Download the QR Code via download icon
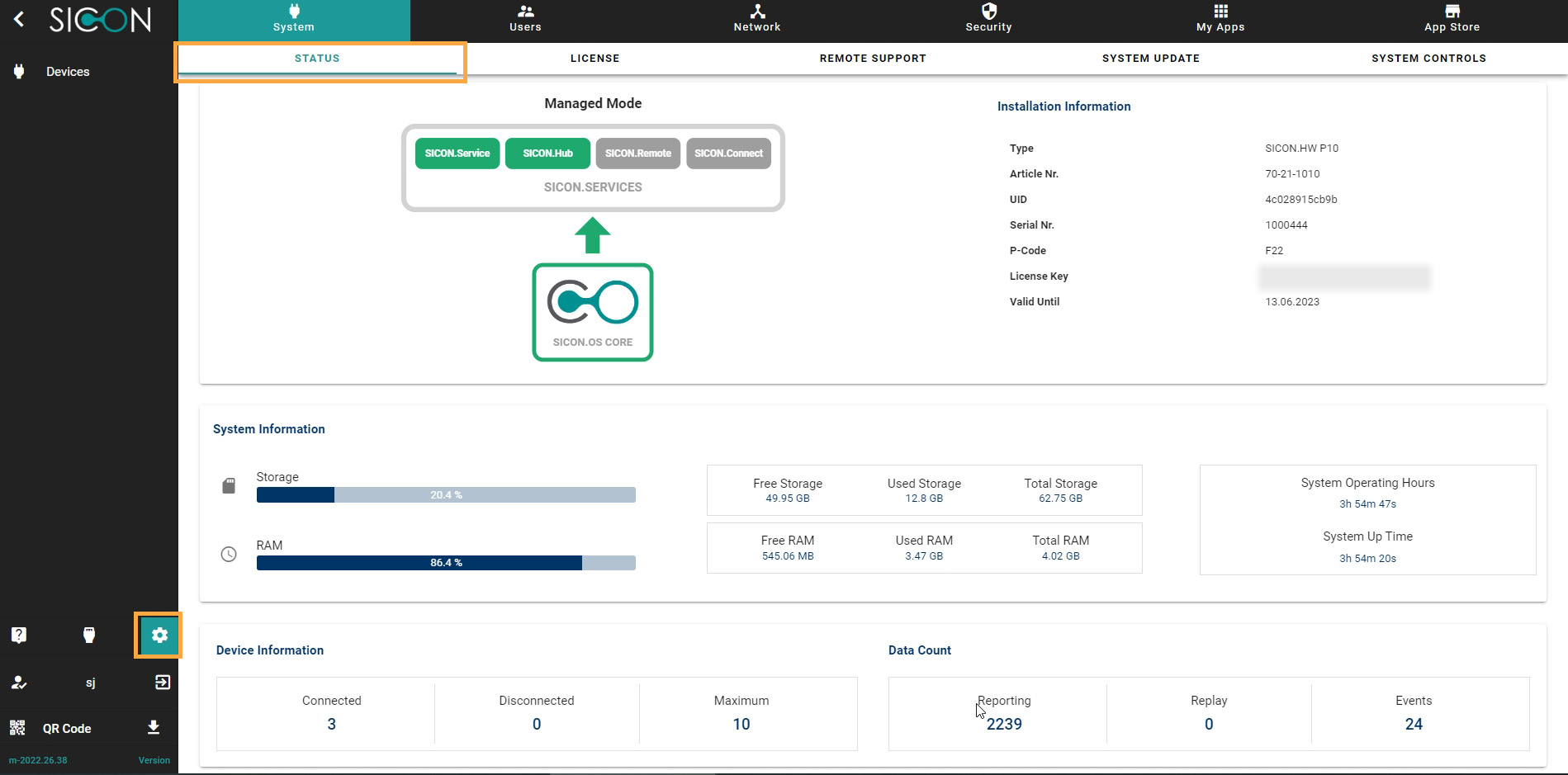Screen dimensions: 1568x775 point(154,727)
